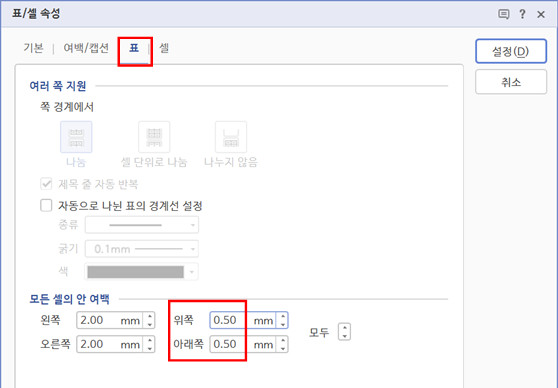Switch to the 셀 tab
Screen dimensions: 558x388
click(164, 48)
